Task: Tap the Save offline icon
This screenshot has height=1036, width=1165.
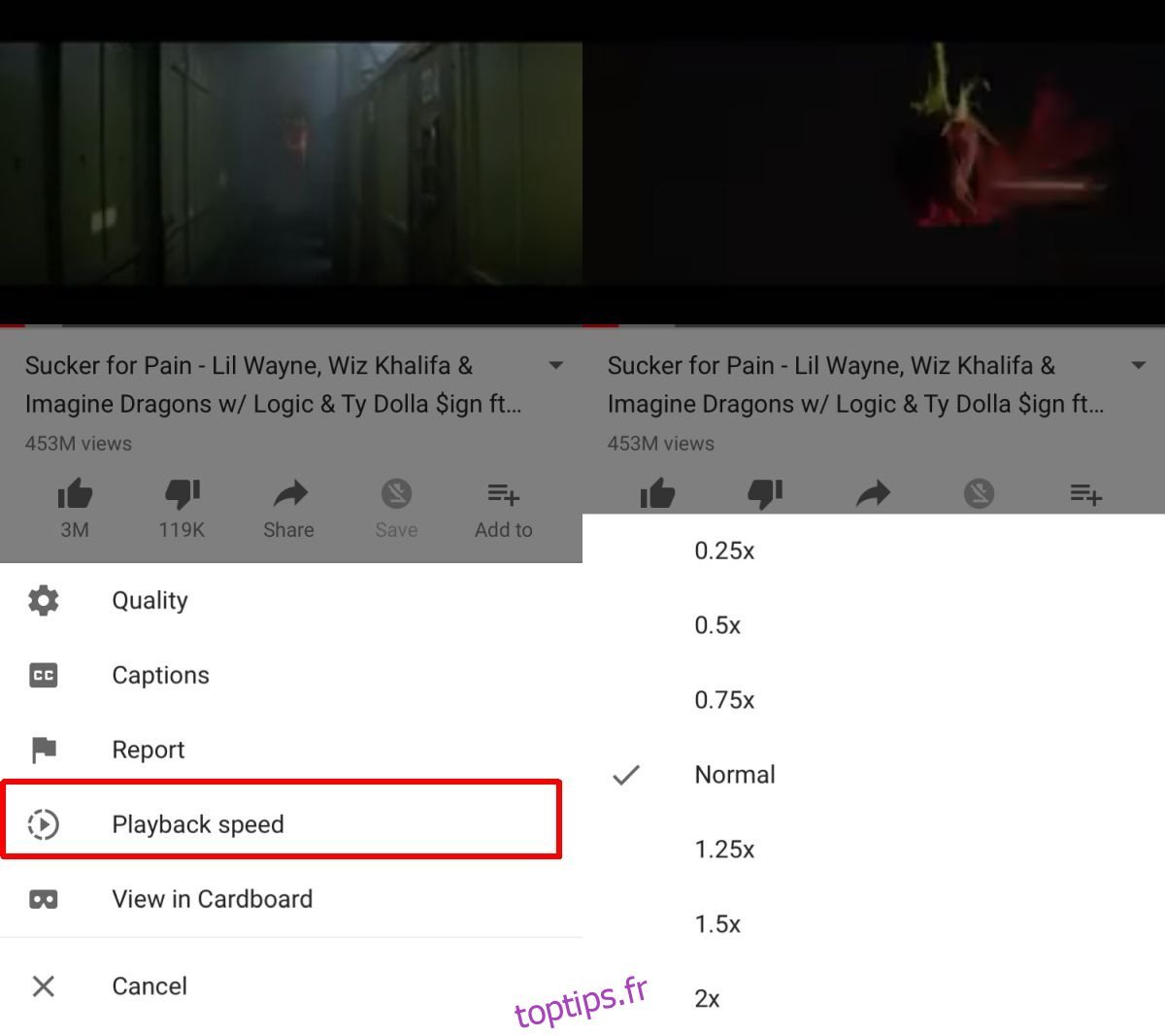Action: point(396,494)
